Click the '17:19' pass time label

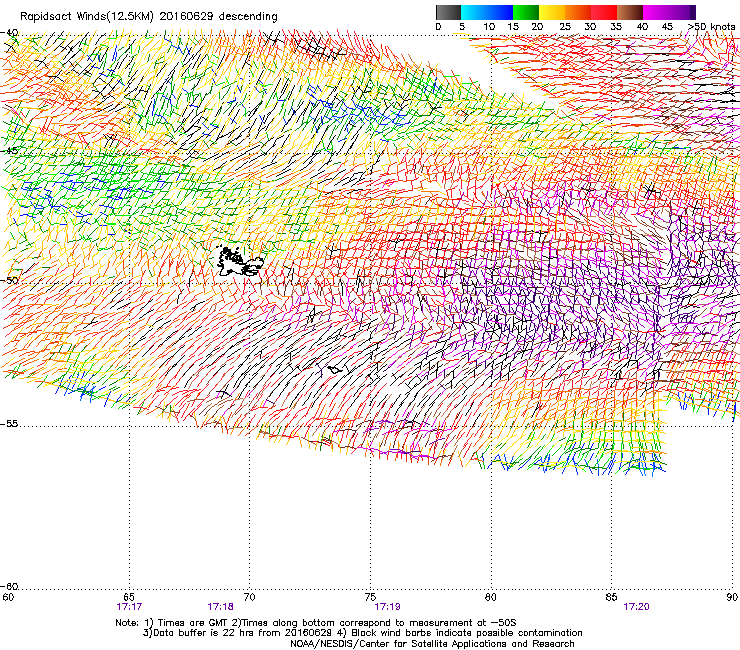pos(387,607)
